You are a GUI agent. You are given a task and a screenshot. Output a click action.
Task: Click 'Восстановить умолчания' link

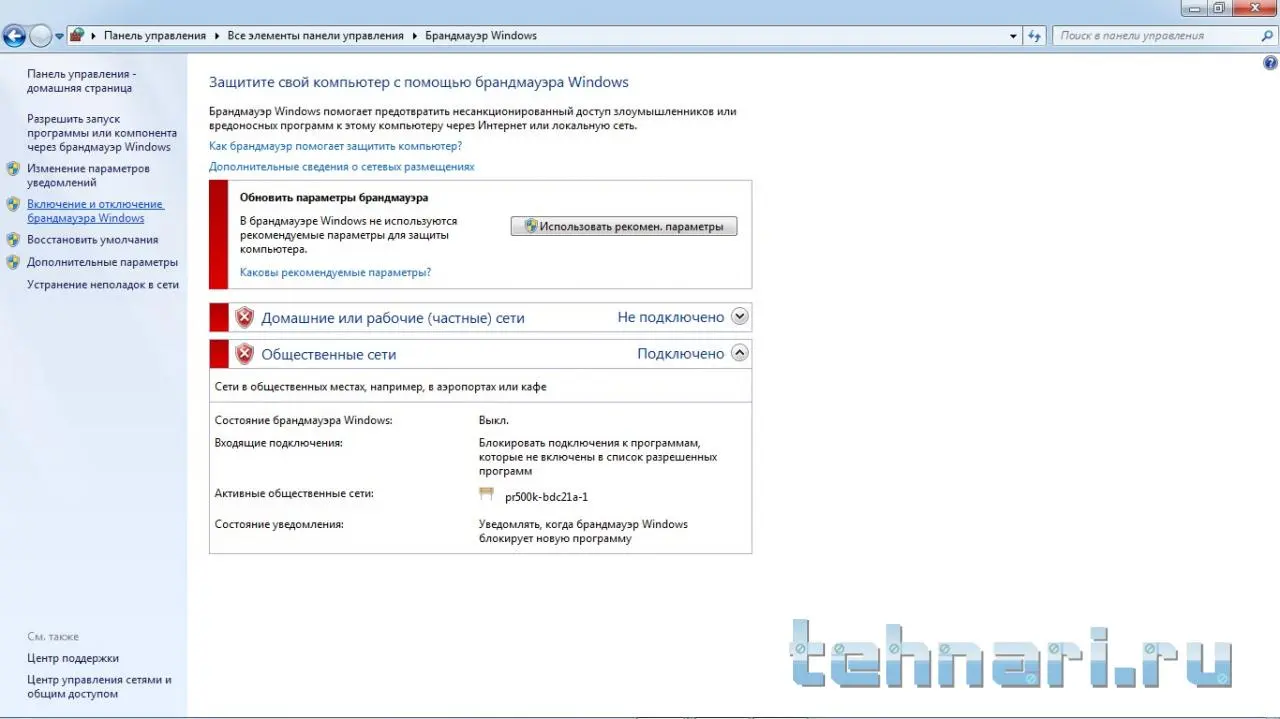pyautogui.click(x=92, y=240)
